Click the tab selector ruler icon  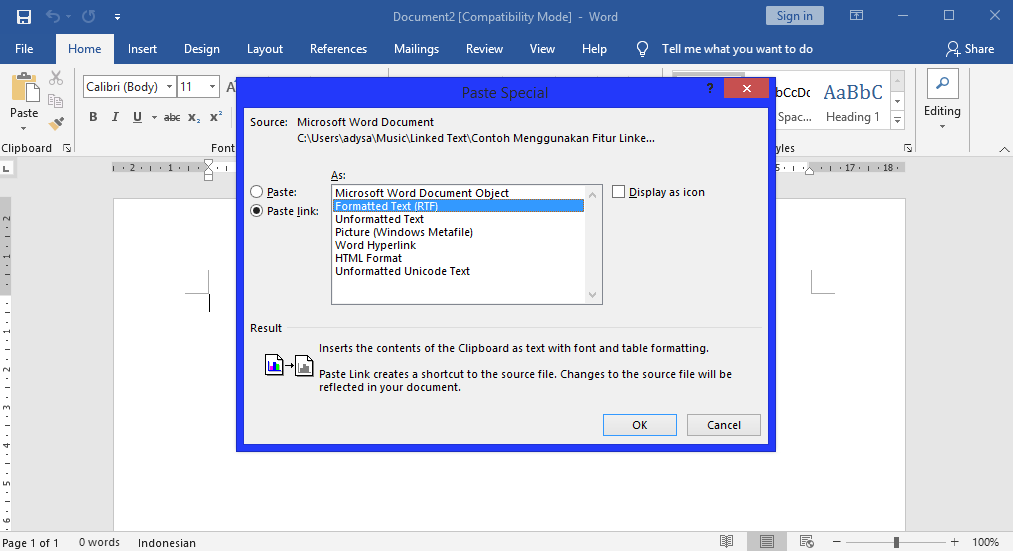tap(6, 169)
